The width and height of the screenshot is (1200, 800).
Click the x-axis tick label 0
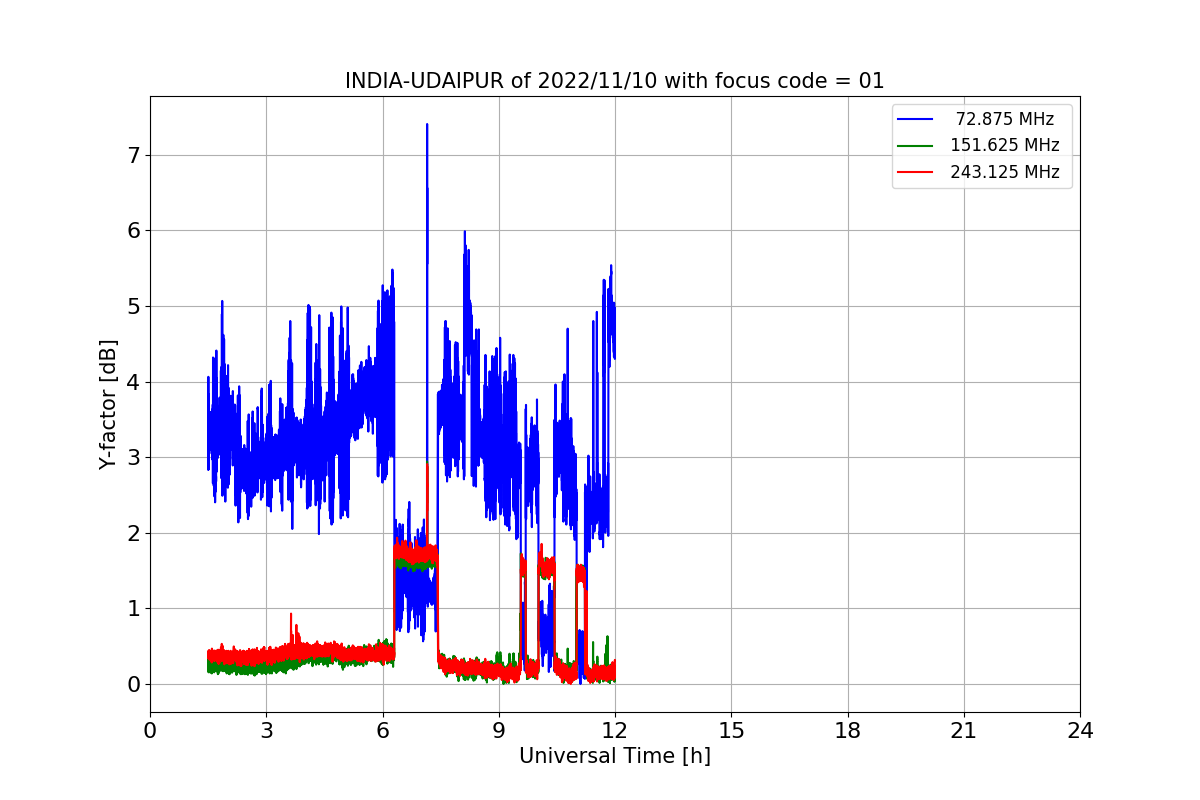coord(150,731)
